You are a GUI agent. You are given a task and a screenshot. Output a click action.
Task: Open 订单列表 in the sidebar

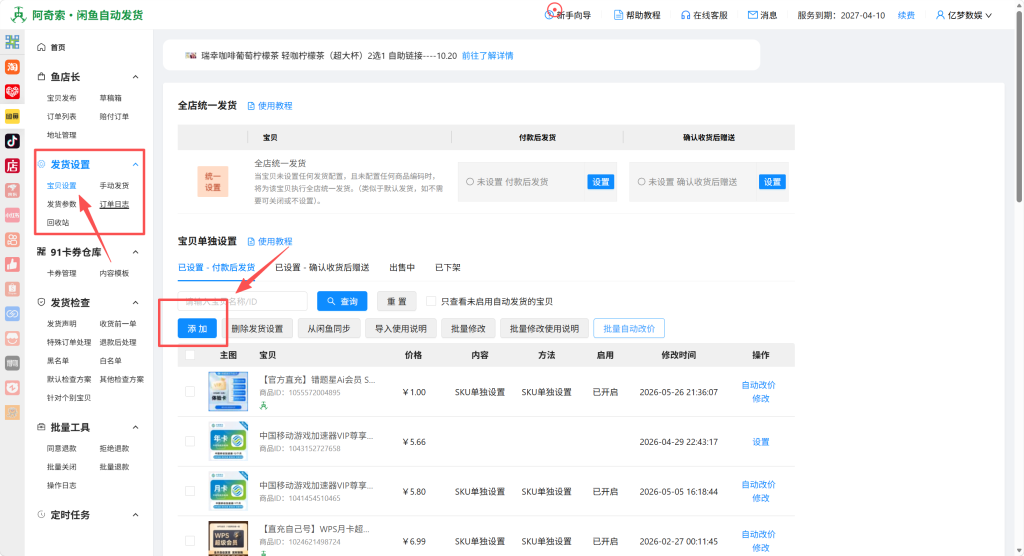pos(61,116)
